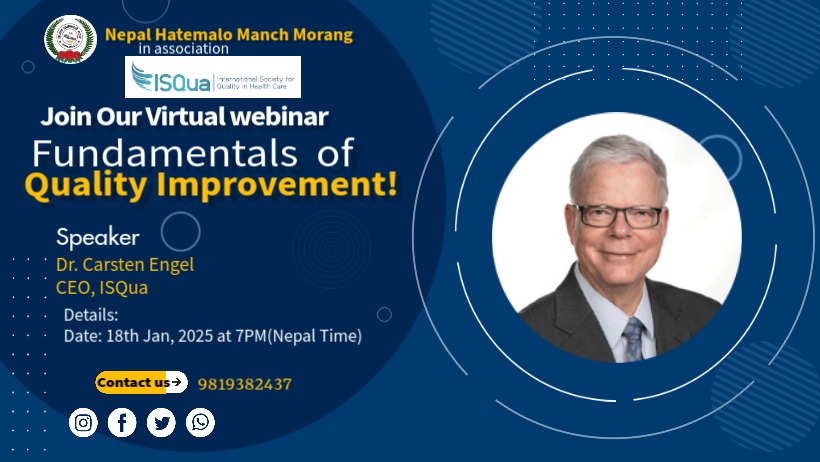Click the 'in association' text
The image size is (820, 462).
[184, 49]
